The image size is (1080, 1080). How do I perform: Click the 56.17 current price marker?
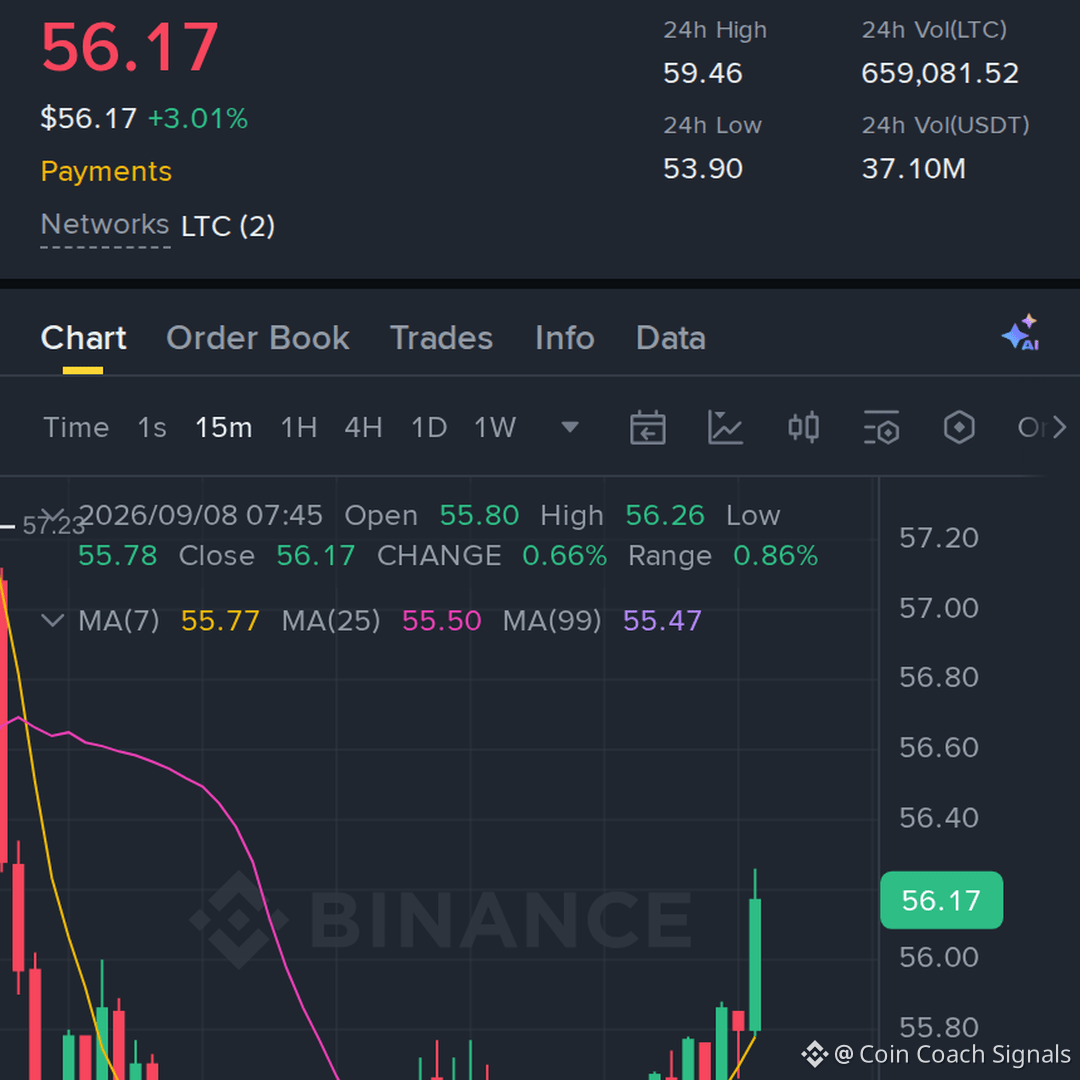pos(941,900)
